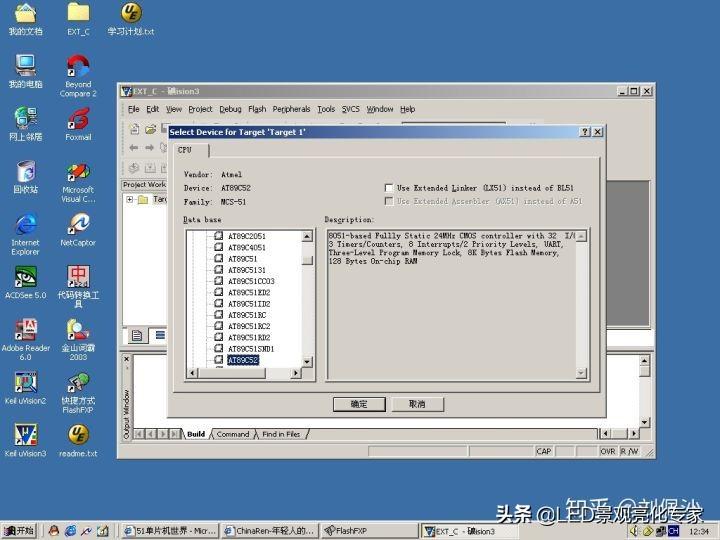The image size is (720, 540).
Task: Open readme.txt desktop file
Action: (x=78, y=441)
